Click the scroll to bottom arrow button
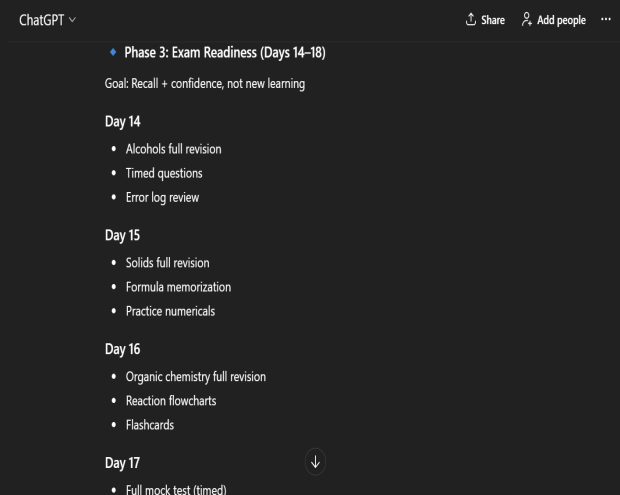The image size is (620, 495). (x=316, y=461)
